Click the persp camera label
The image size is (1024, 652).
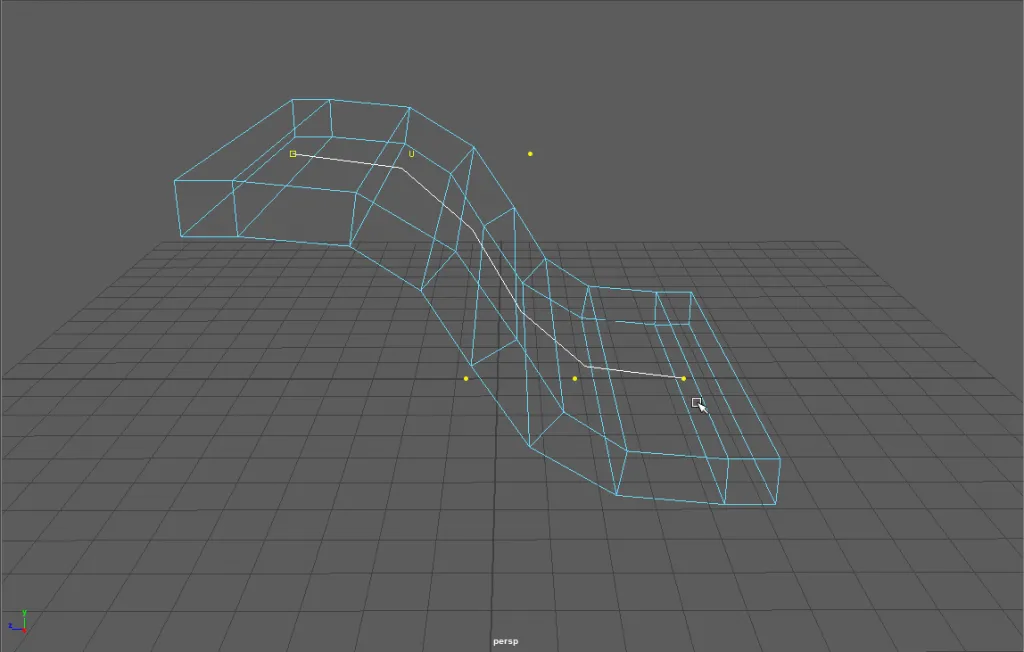click(x=508, y=641)
